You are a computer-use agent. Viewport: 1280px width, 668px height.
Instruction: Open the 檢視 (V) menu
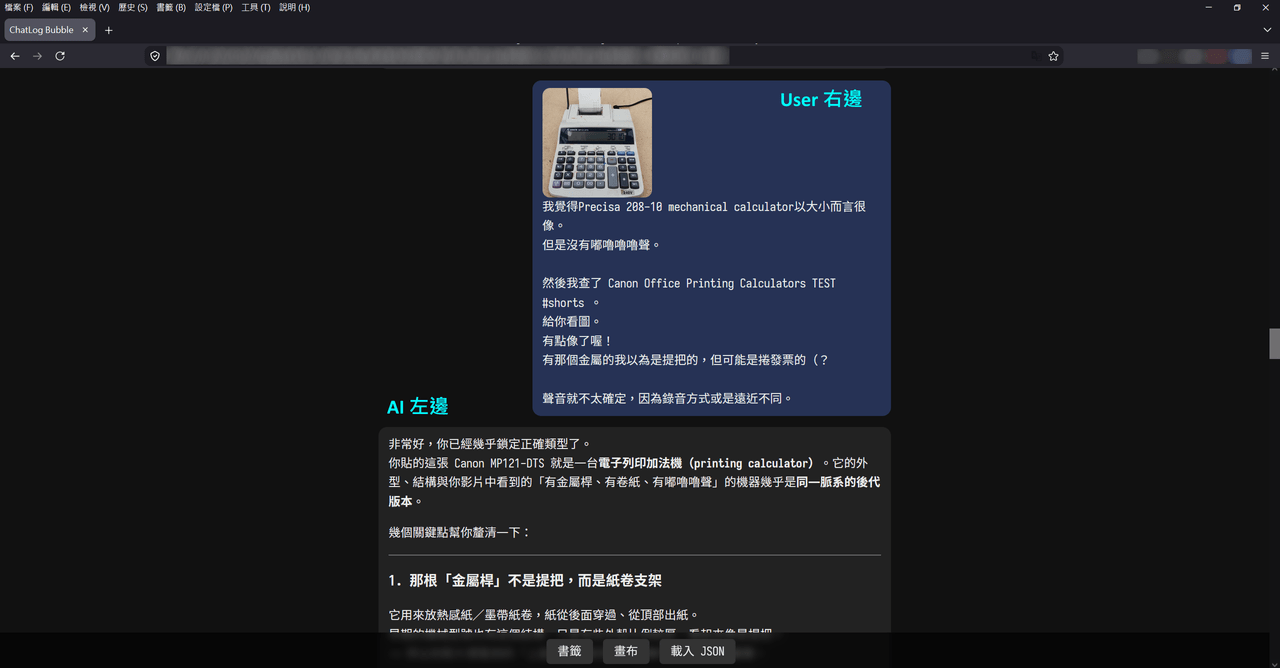(95, 7)
